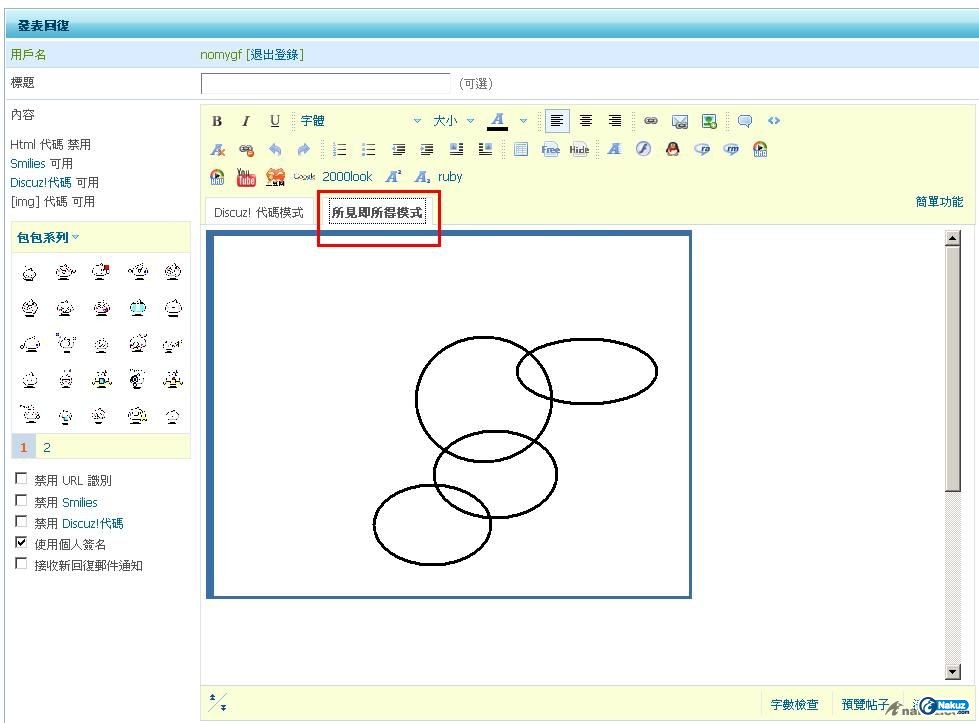Insert ordered numbered list
Image resolution: width=979 pixels, height=723 pixels.
click(340, 149)
